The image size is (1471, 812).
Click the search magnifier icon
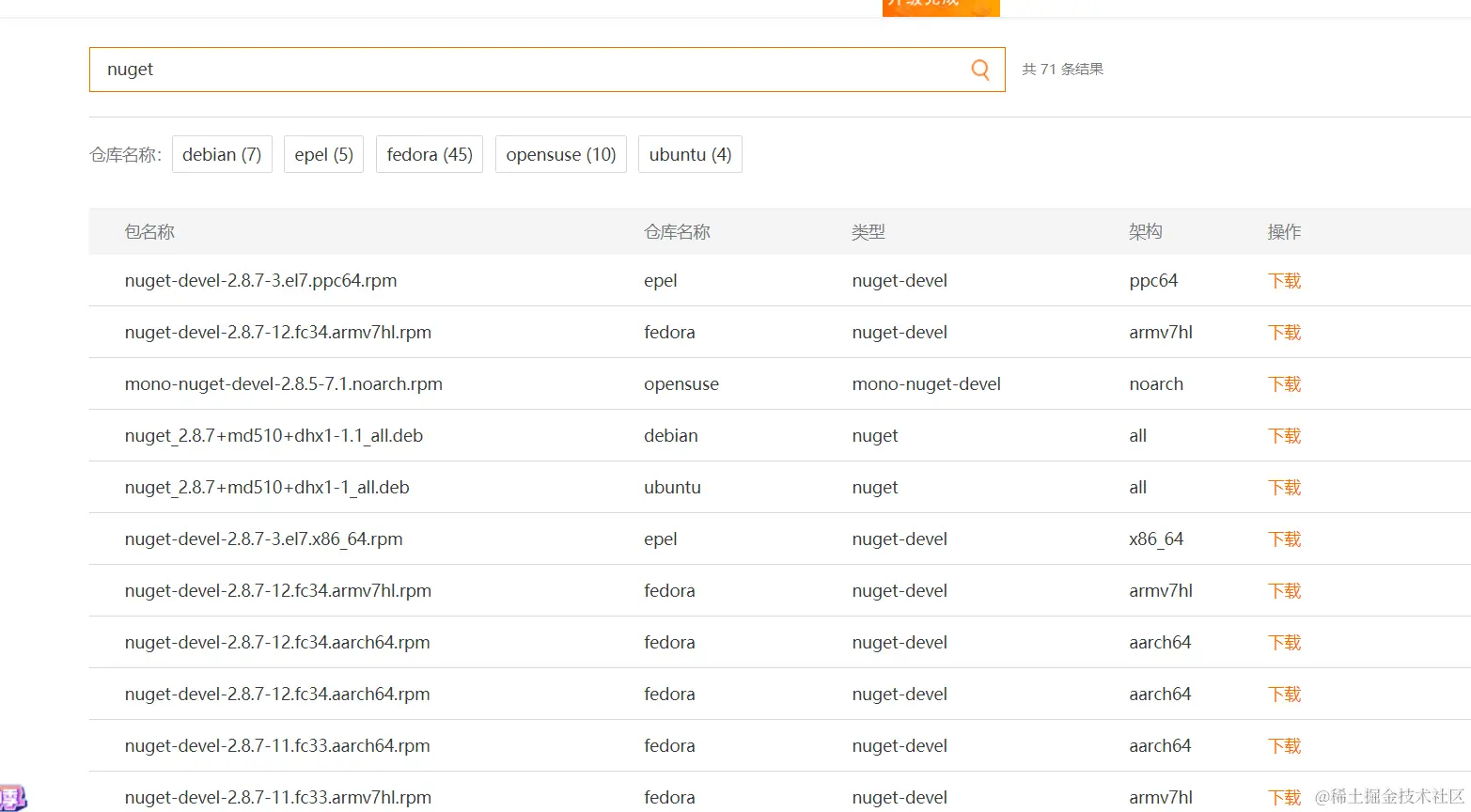click(x=980, y=70)
